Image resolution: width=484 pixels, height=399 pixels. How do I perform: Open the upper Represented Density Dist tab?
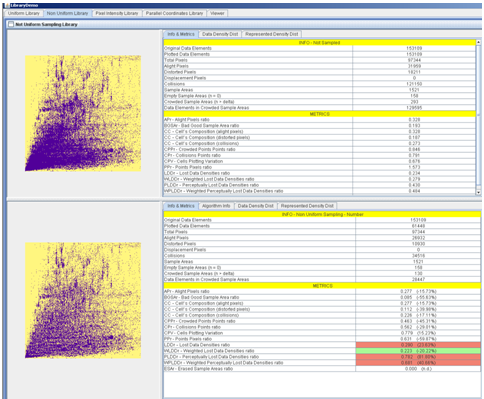click(x=272, y=34)
